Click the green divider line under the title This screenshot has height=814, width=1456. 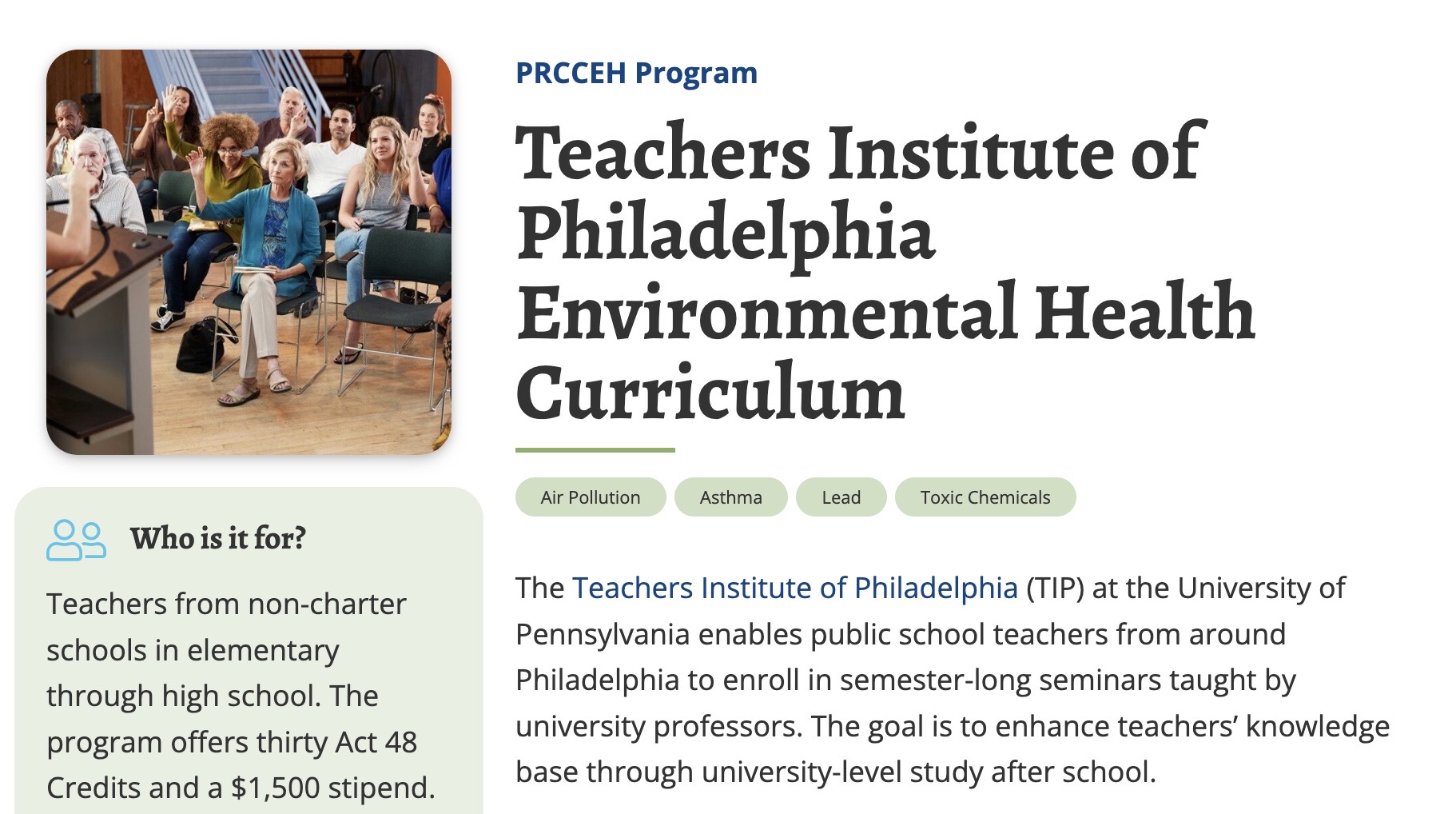[595, 450]
